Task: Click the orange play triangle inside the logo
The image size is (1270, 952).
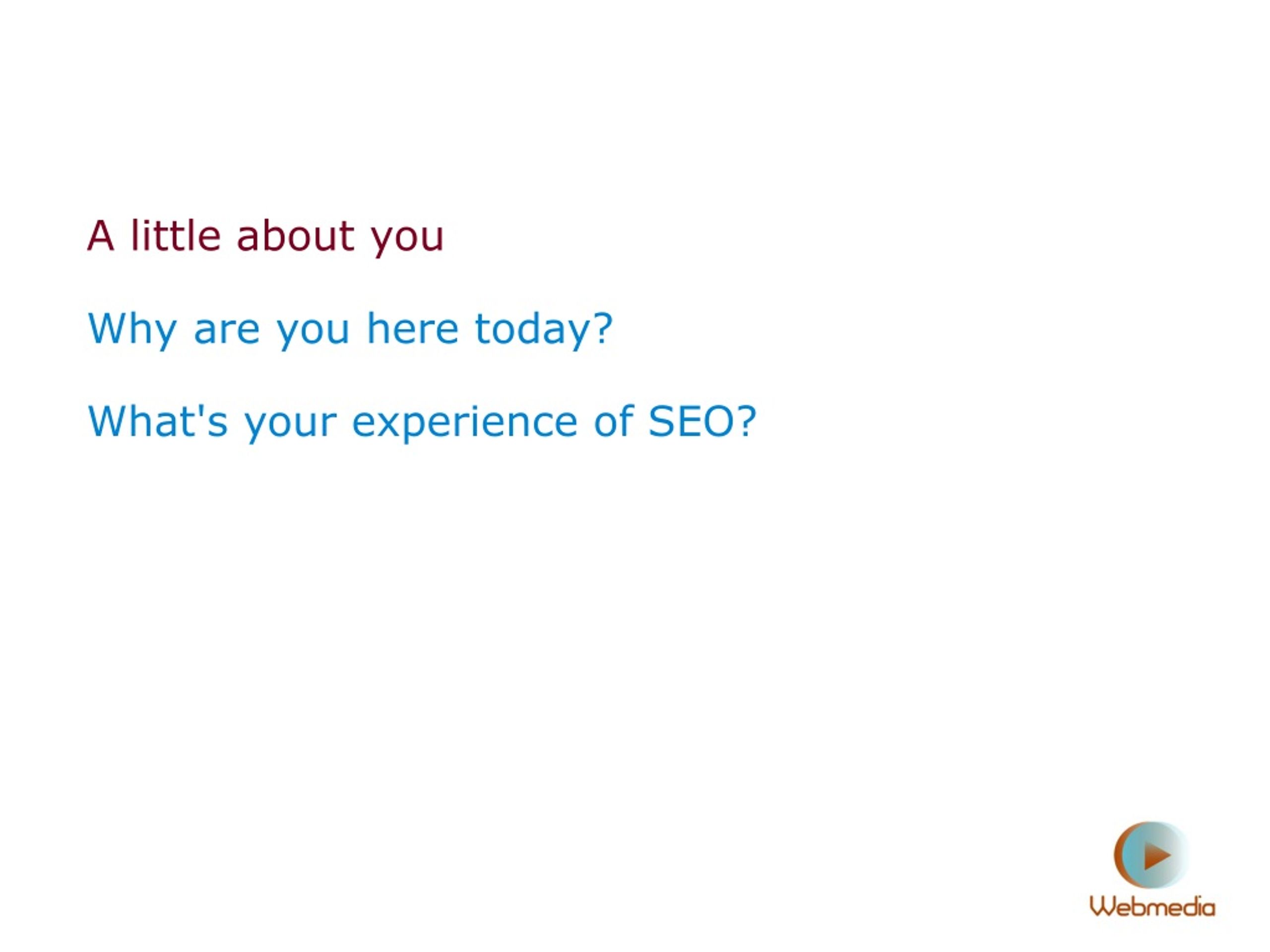Action: point(1157,856)
